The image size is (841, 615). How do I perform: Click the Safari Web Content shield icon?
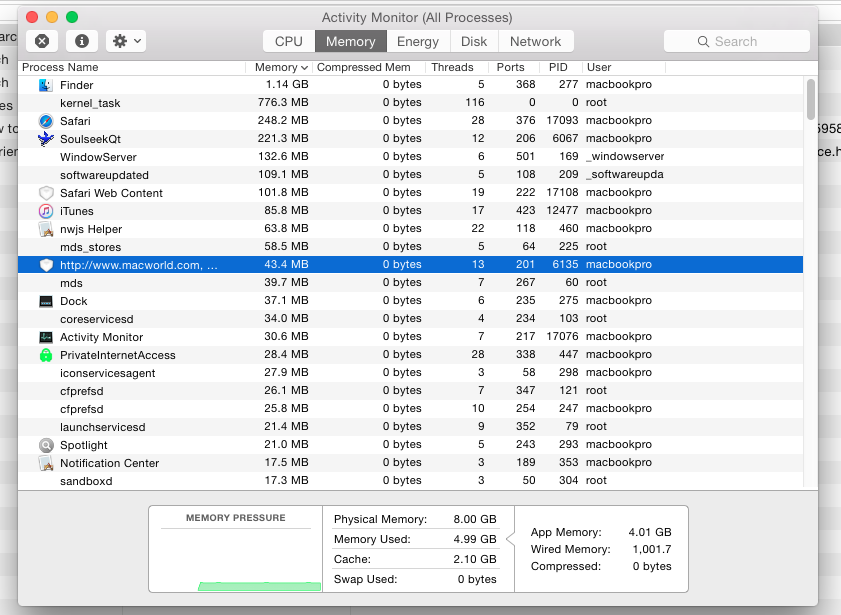click(x=46, y=193)
